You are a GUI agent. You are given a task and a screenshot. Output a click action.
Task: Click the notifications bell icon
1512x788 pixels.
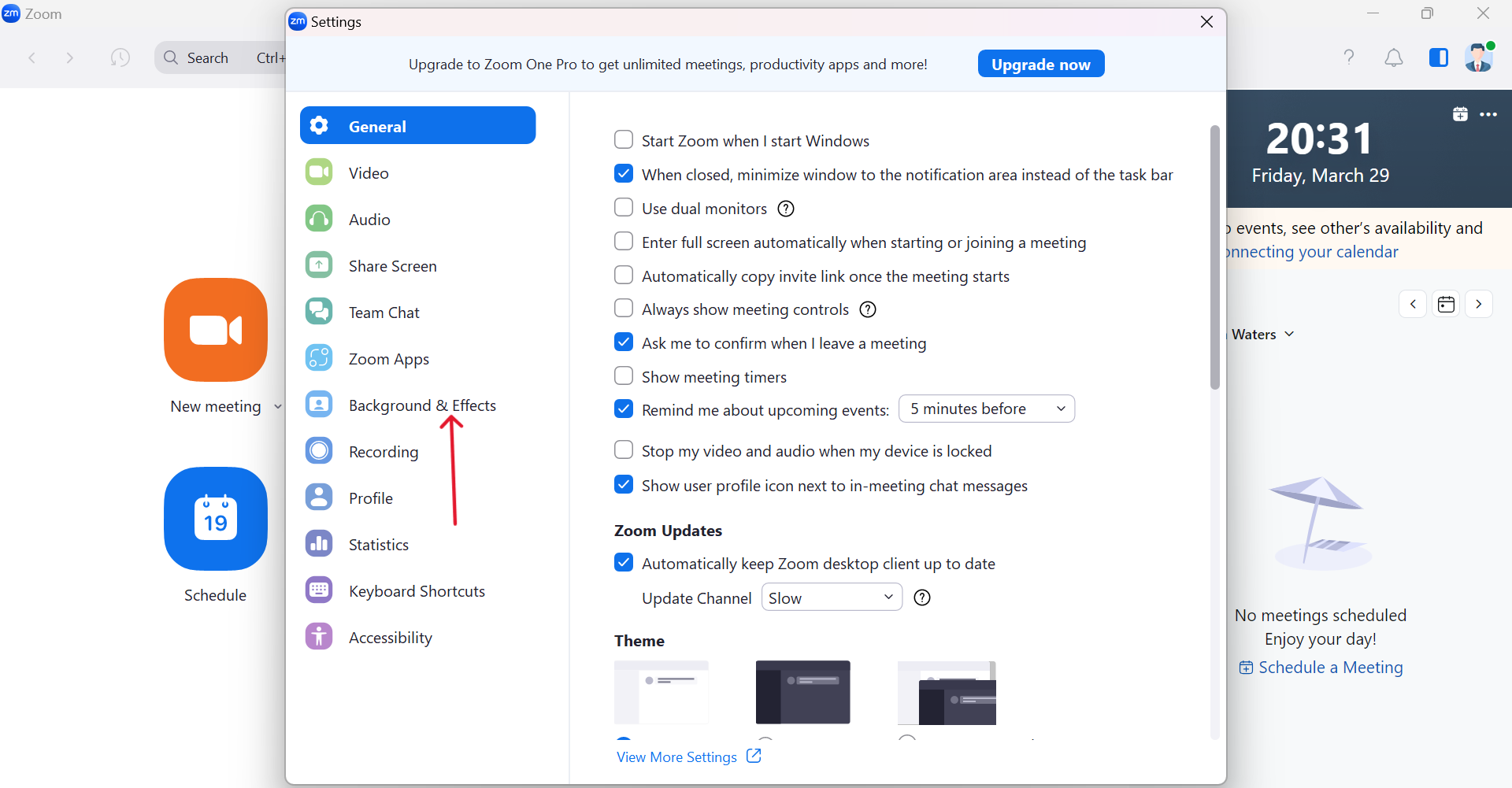tap(1394, 57)
